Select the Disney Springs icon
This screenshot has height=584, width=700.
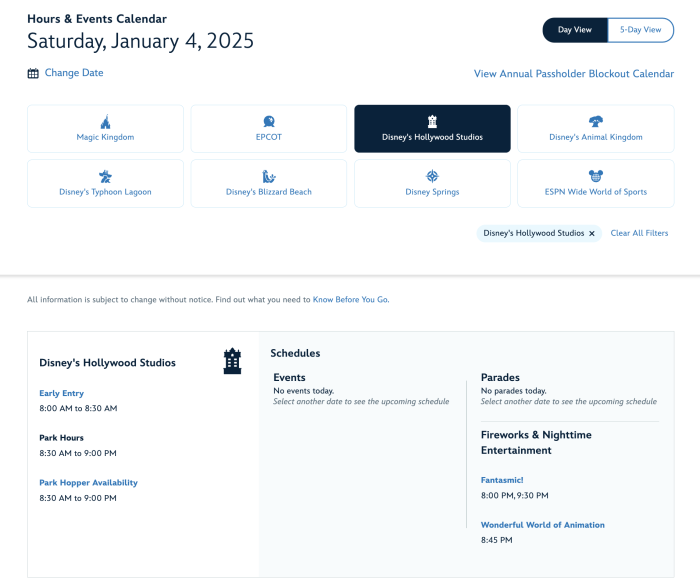432,176
